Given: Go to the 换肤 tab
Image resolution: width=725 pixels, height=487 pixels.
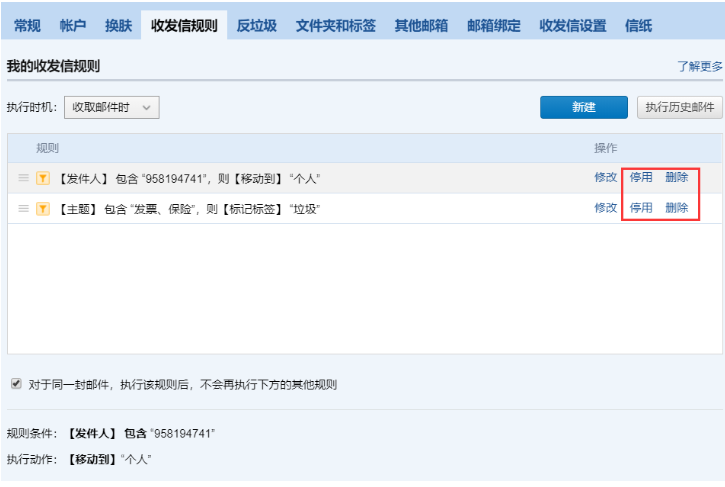Looking at the screenshot, I should [118, 26].
